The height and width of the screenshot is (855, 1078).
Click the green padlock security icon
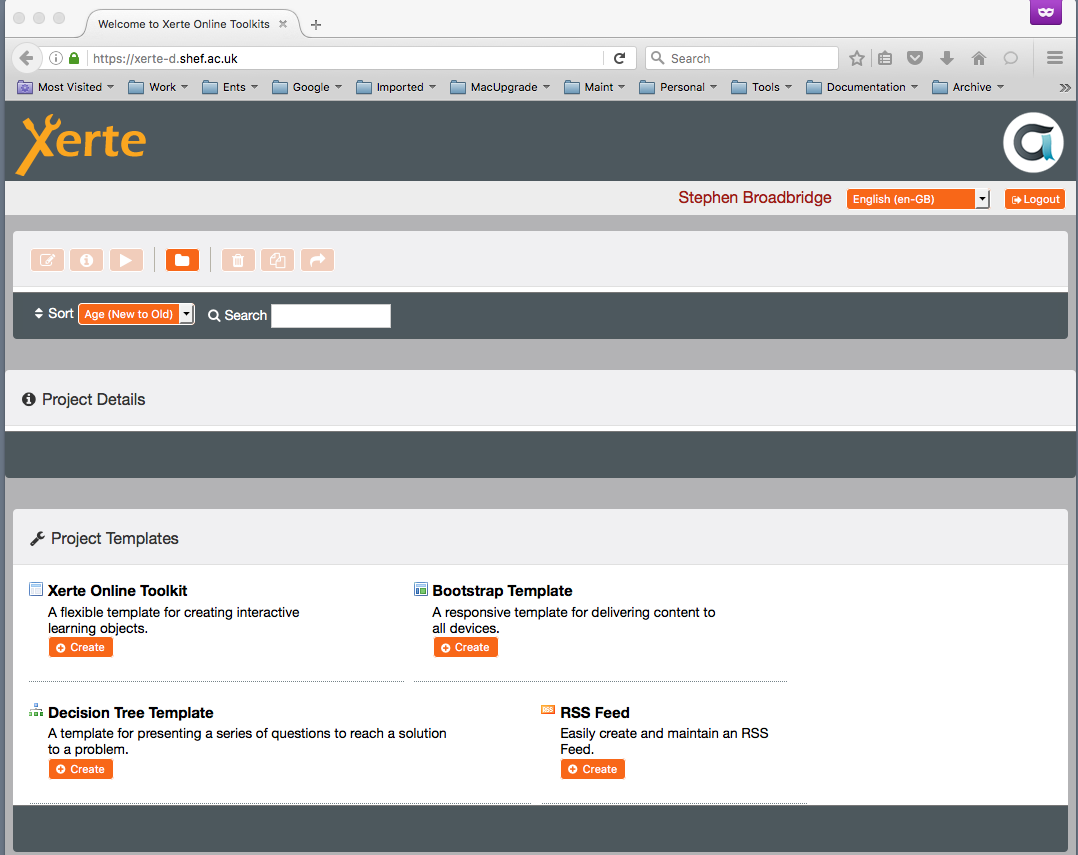pos(74,58)
